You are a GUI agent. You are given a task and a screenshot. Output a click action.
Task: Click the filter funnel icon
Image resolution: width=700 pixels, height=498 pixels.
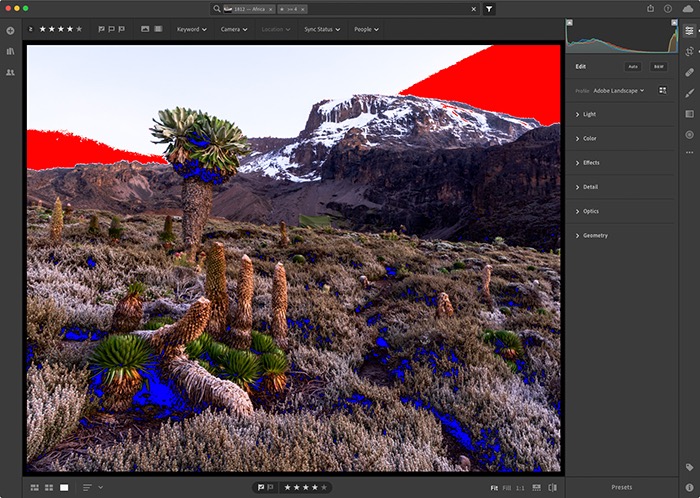(489, 8)
